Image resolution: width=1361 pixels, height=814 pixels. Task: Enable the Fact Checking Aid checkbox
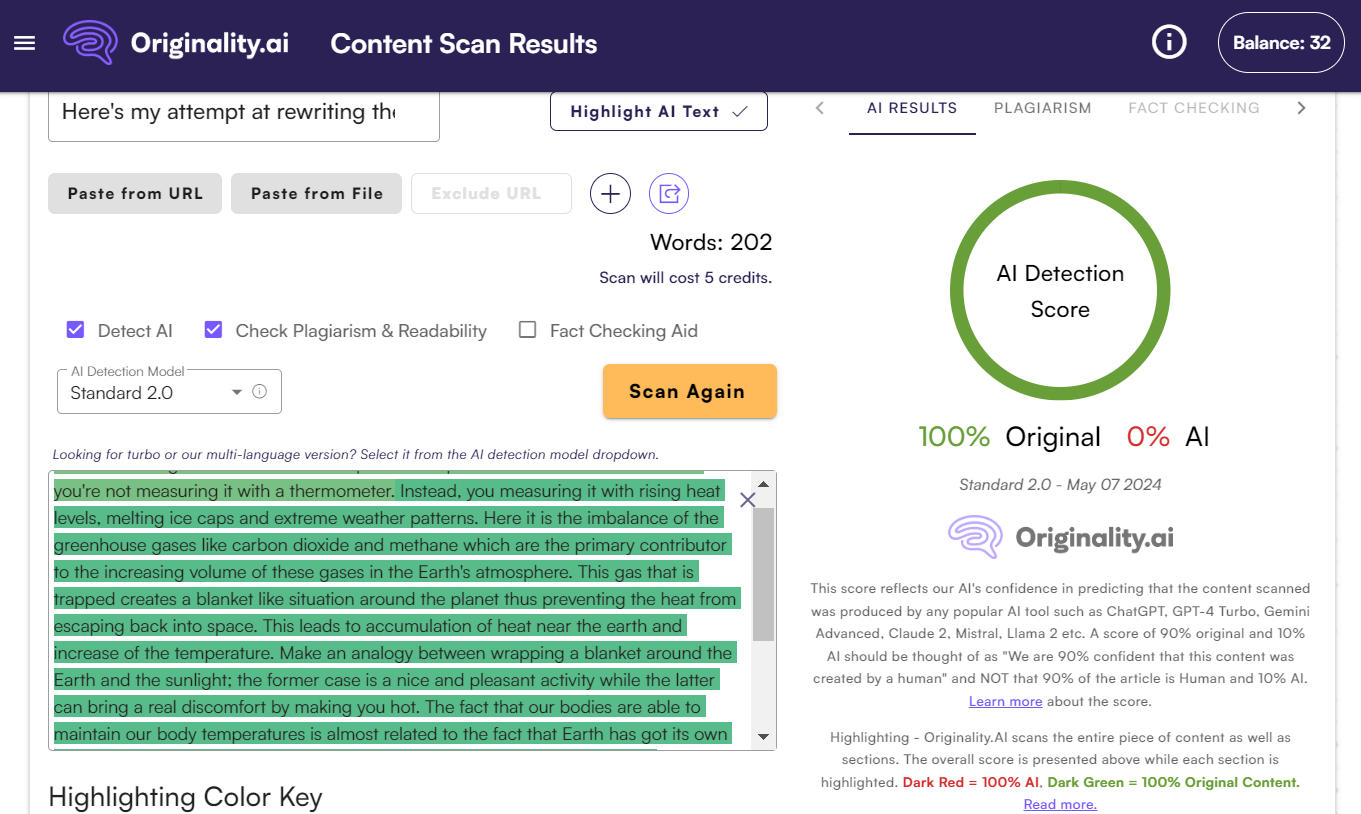(x=528, y=330)
